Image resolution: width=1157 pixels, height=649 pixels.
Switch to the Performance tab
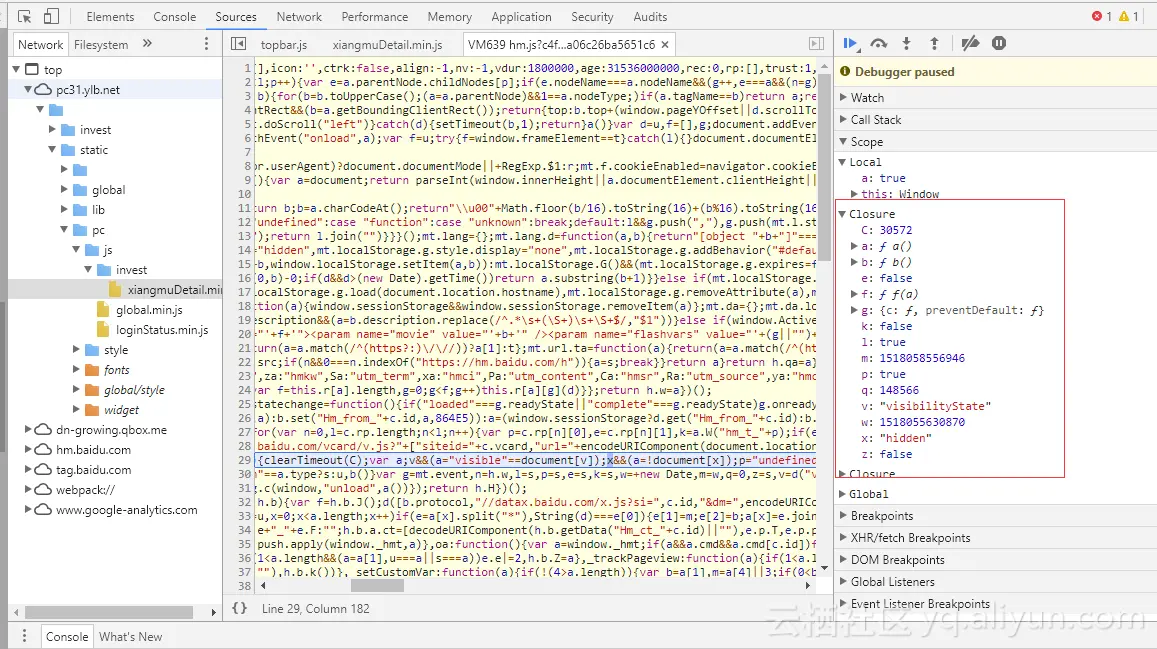(374, 16)
